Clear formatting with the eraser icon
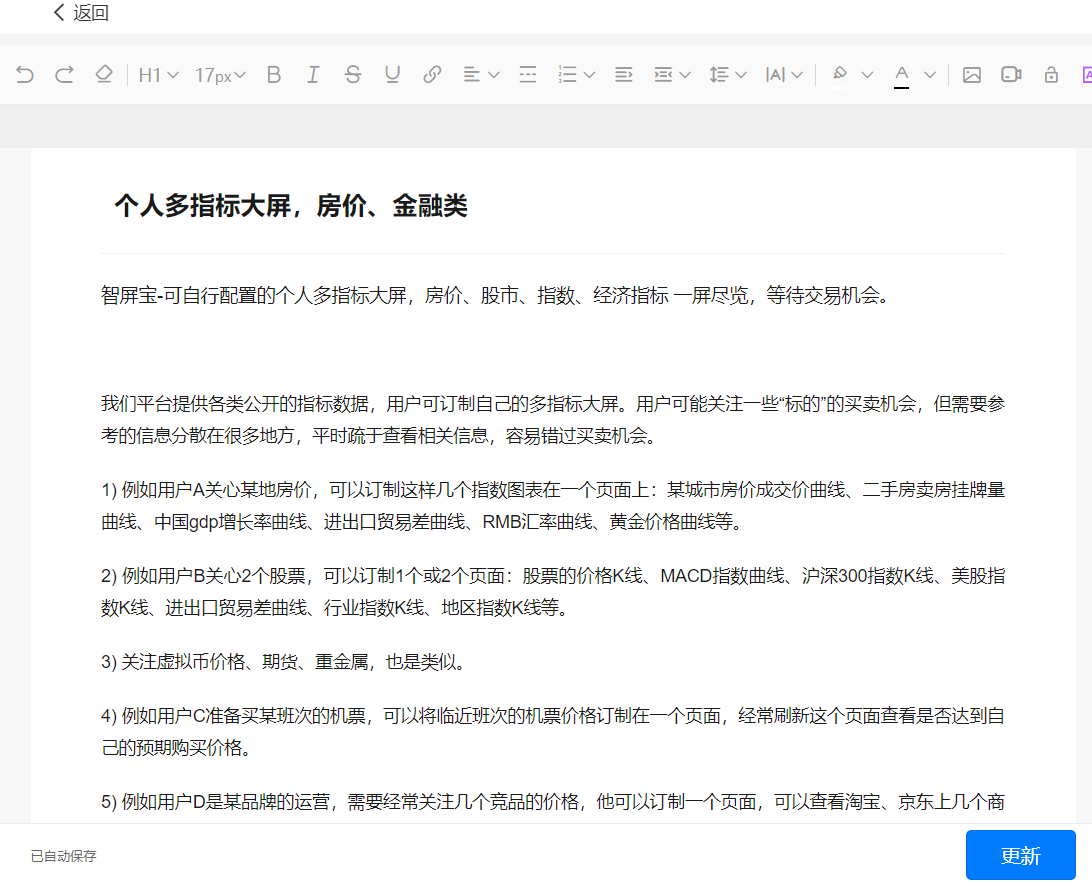1092x886 pixels. (x=104, y=75)
